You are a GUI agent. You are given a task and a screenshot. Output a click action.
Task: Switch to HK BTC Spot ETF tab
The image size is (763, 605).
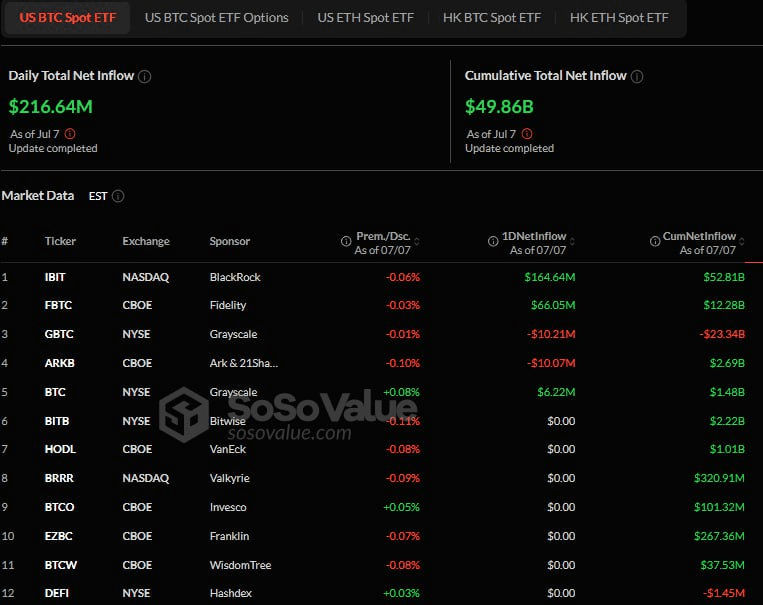click(491, 18)
